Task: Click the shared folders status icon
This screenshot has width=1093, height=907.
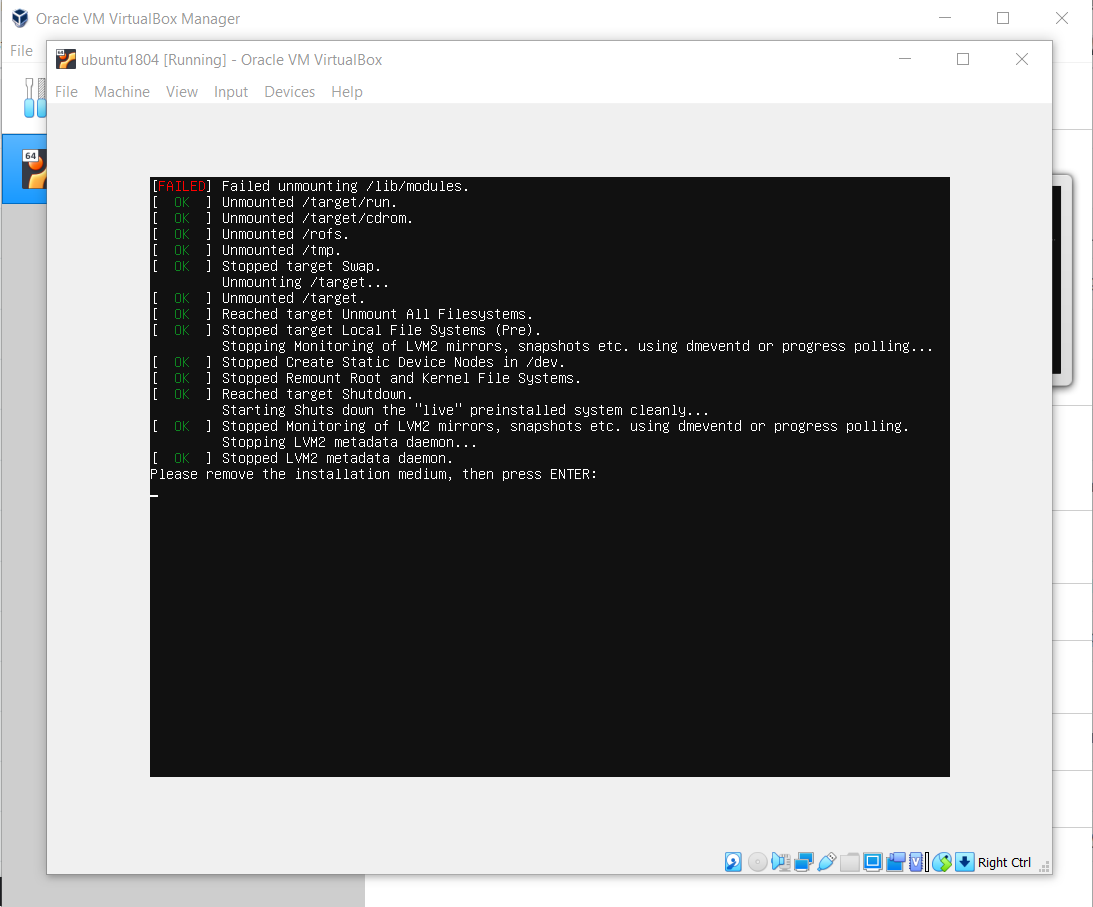Action: pyautogui.click(x=850, y=862)
